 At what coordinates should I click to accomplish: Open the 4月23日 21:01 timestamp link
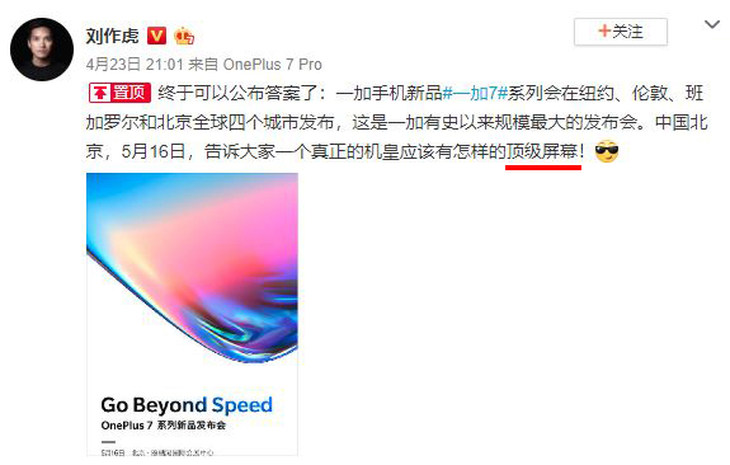click(x=135, y=64)
